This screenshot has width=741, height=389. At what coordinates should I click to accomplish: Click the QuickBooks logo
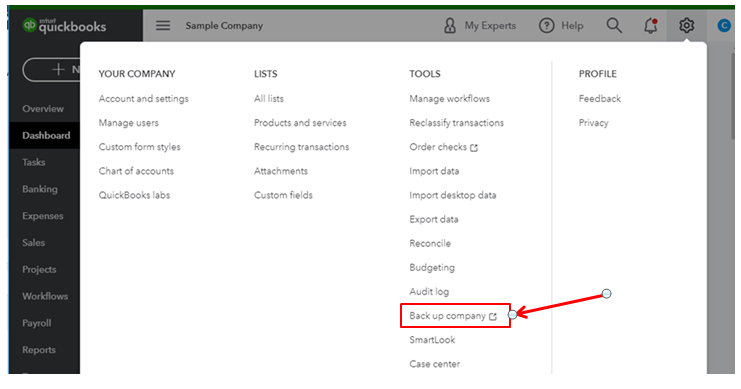(x=64, y=26)
